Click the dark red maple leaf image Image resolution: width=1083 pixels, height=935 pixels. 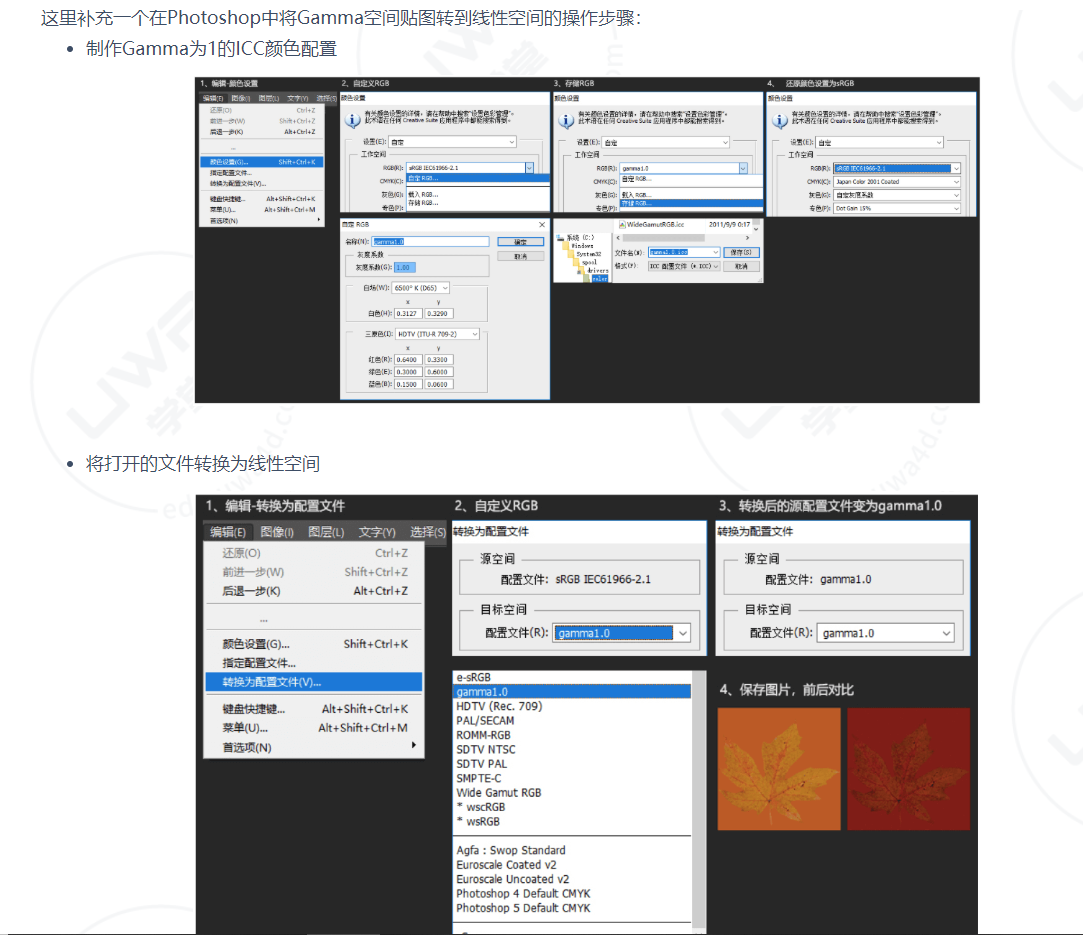[908, 769]
